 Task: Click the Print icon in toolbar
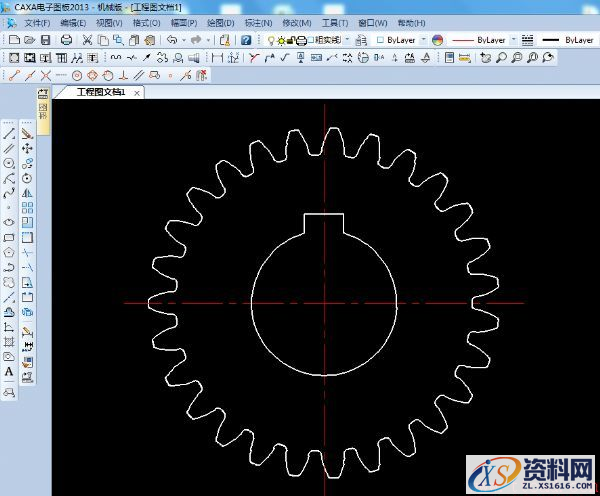(66, 39)
